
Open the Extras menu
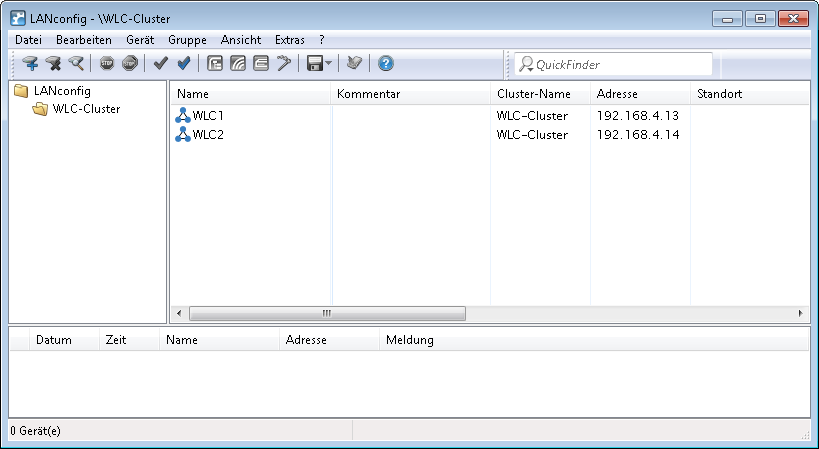pos(289,40)
